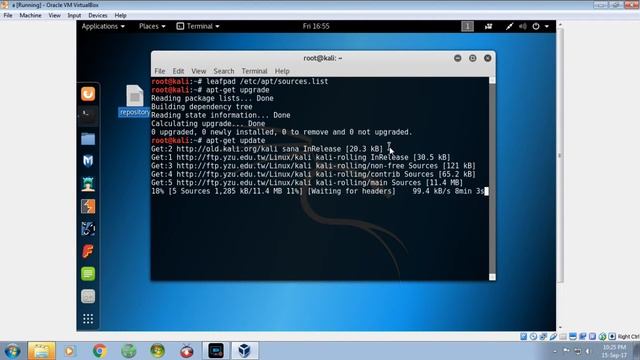This screenshot has width=640, height=360.
Task: Expand Places menu in Kali top bar
Action: click(152, 26)
